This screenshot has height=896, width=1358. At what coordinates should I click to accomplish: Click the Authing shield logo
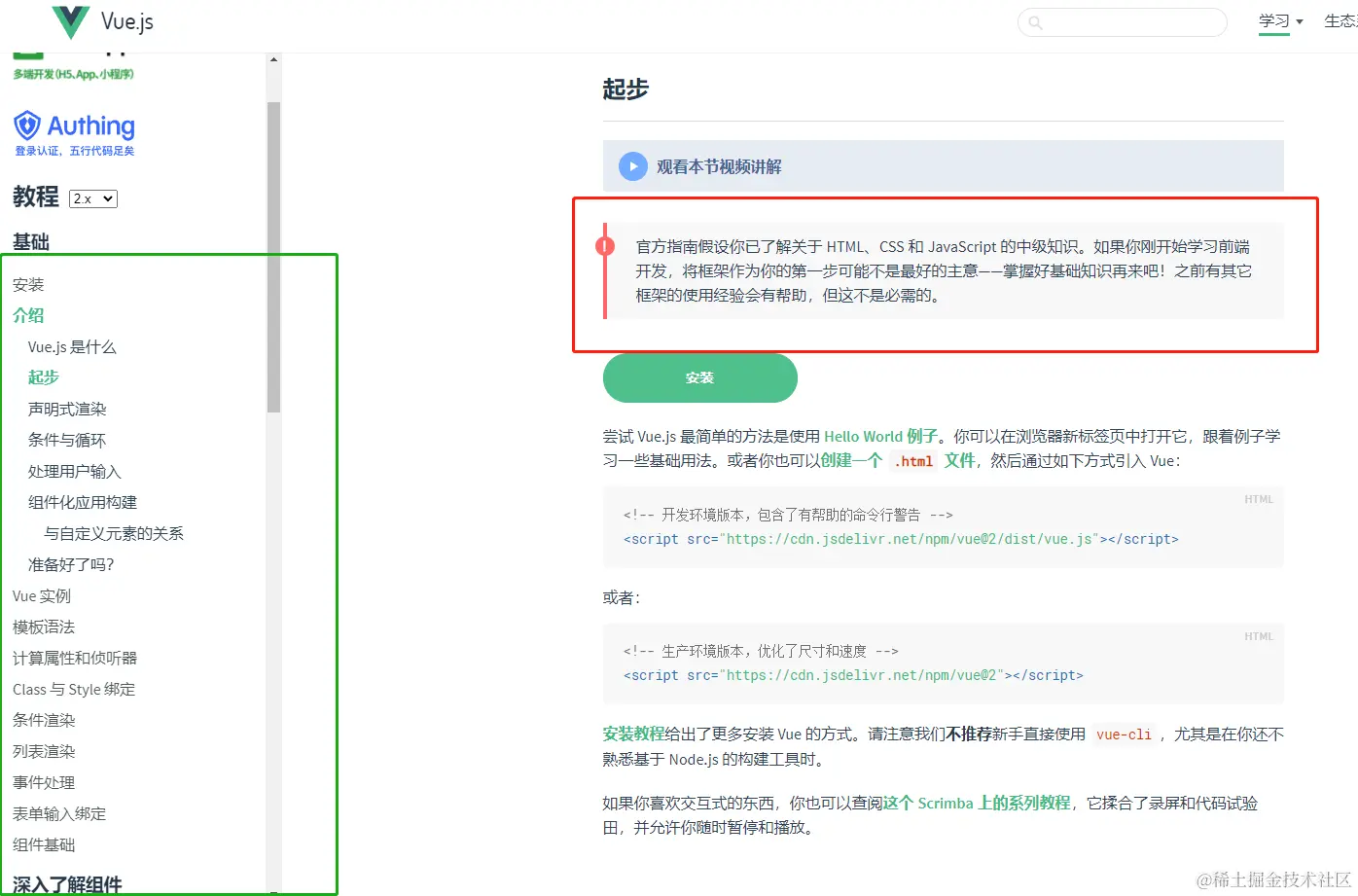click(x=27, y=125)
